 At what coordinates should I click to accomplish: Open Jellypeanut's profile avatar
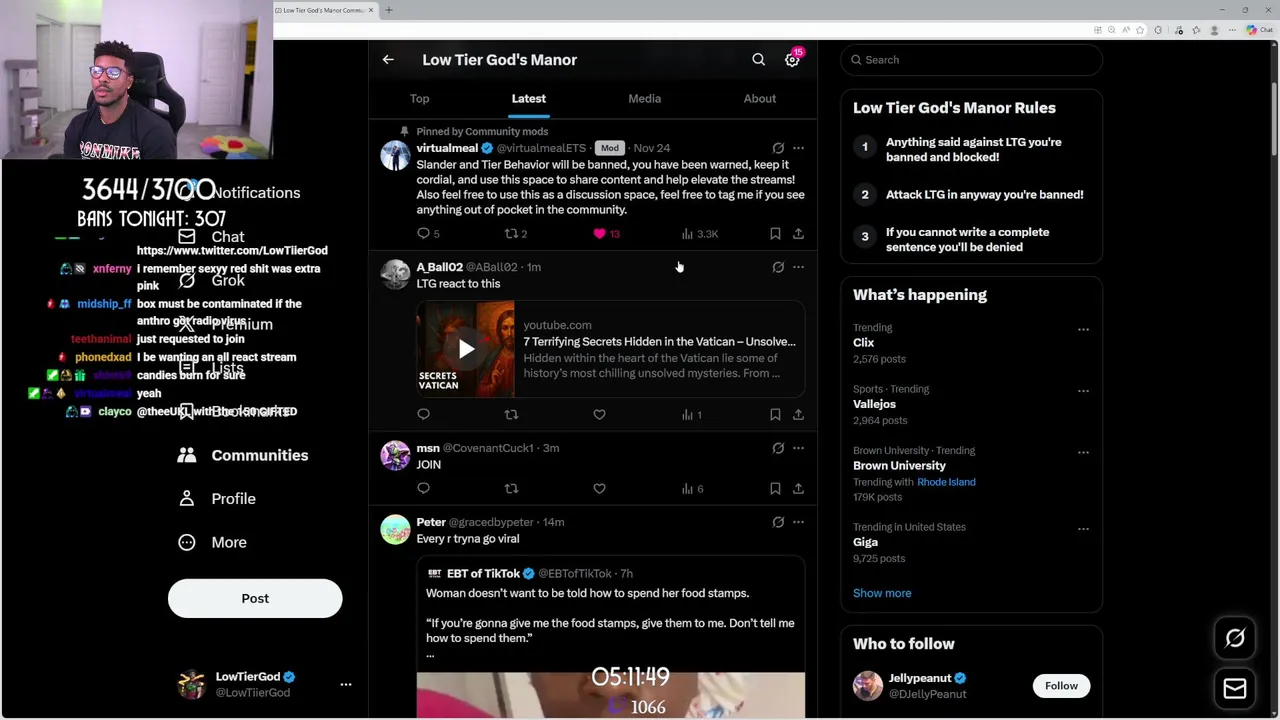(868, 686)
